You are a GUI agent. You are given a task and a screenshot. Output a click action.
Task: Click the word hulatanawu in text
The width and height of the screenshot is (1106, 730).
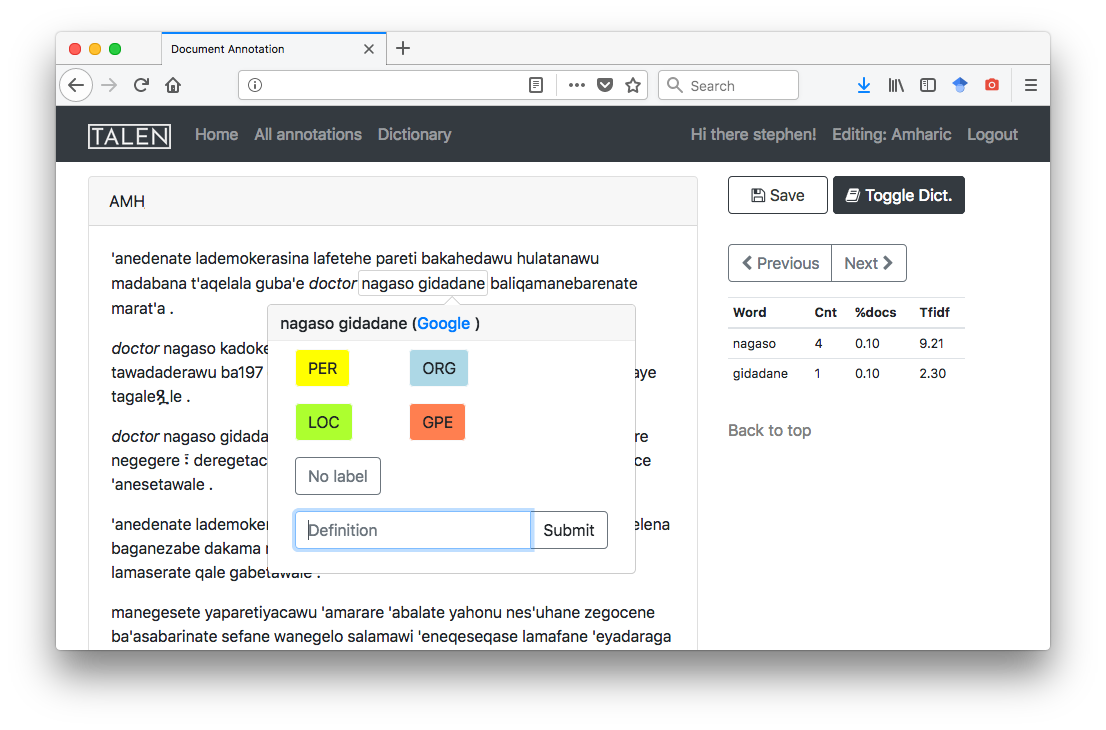557,258
